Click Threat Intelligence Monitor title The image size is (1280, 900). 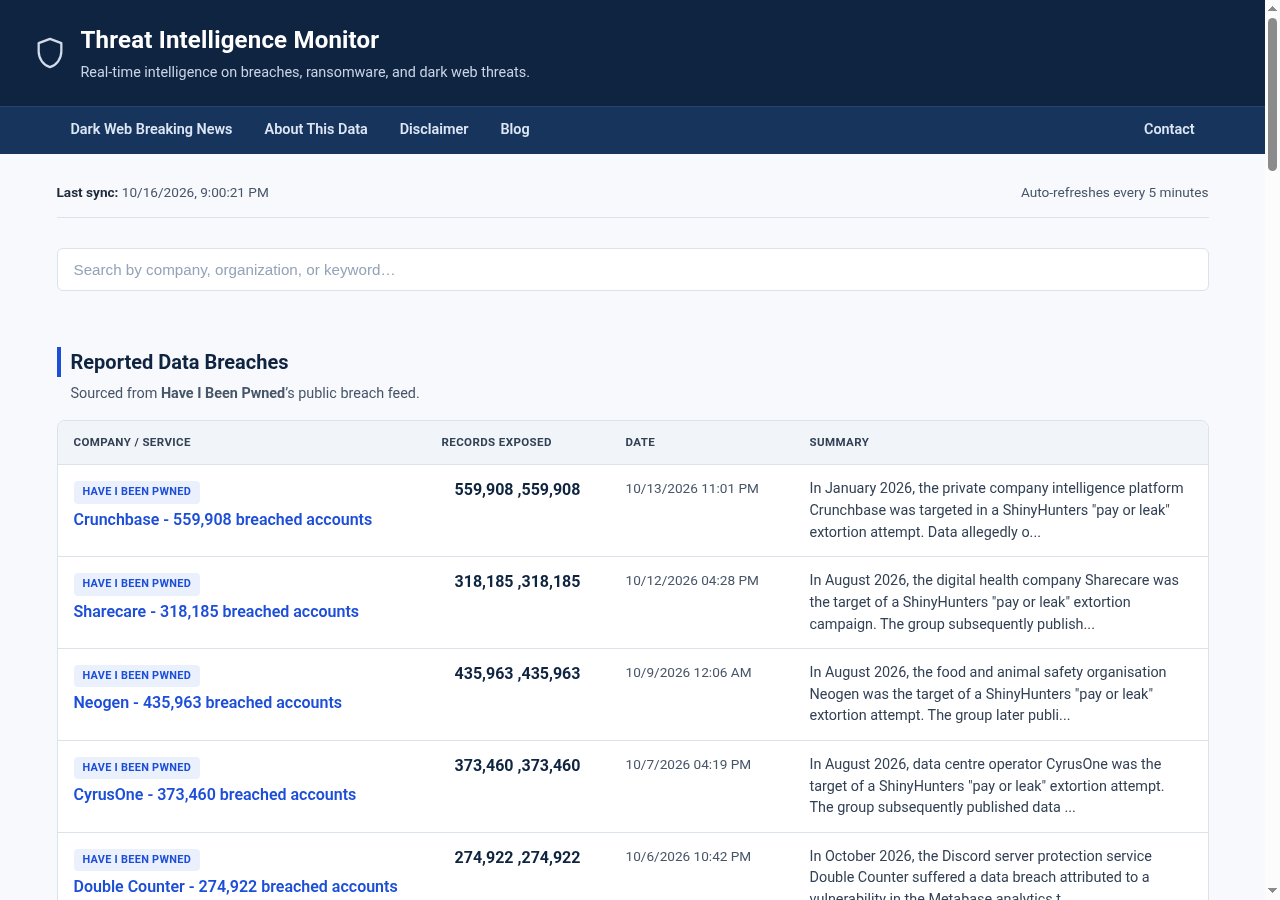click(x=230, y=40)
